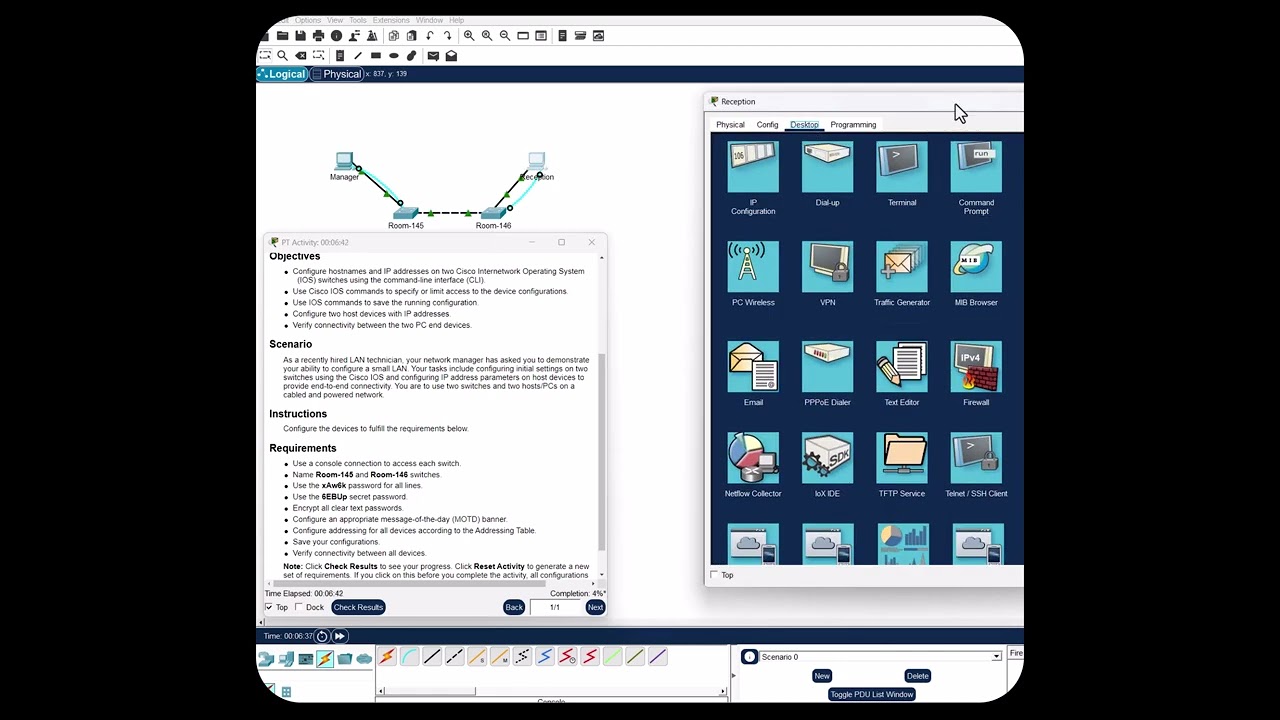Open the PC Wireless app
The width and height of the screenshot is (1280, 720).
753,274
